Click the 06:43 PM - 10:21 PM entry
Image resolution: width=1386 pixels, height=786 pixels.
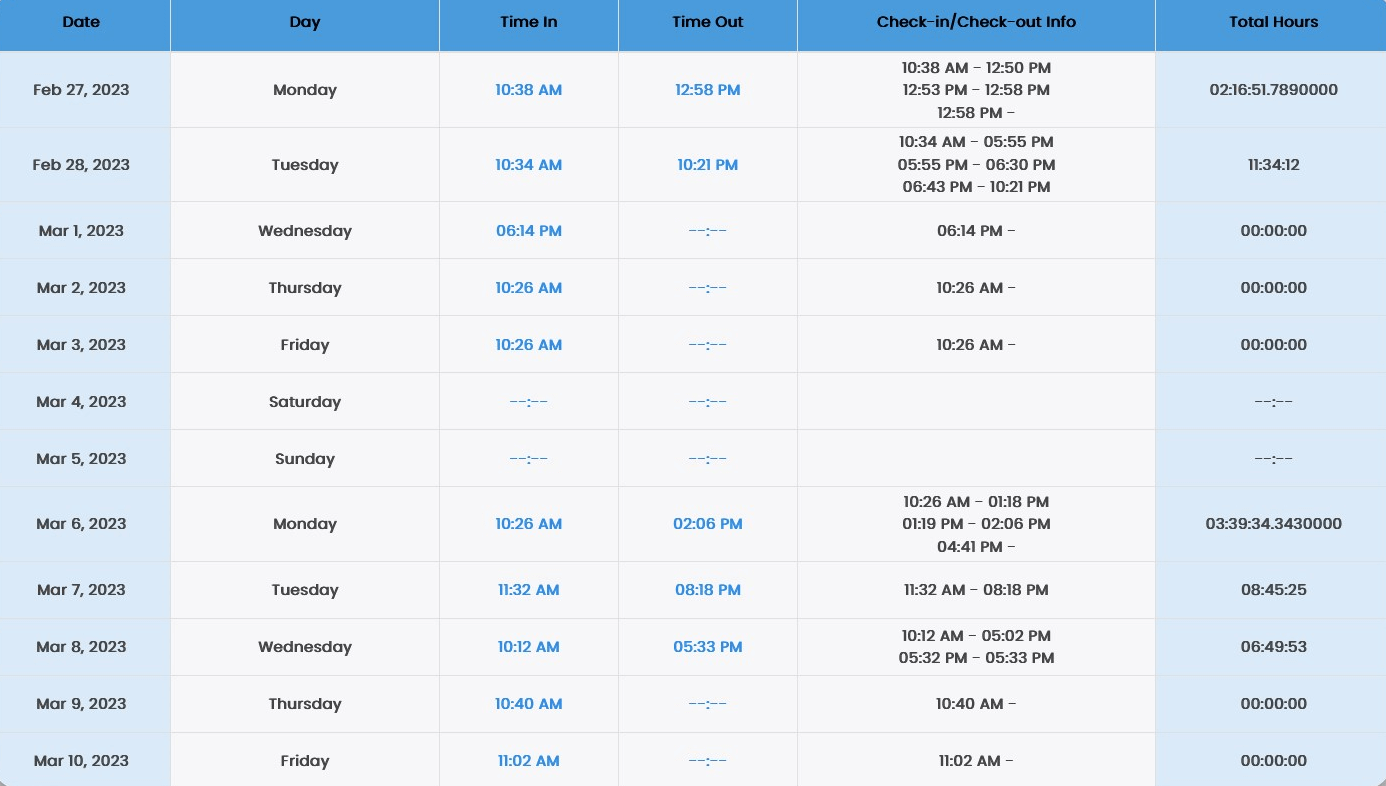976,187
